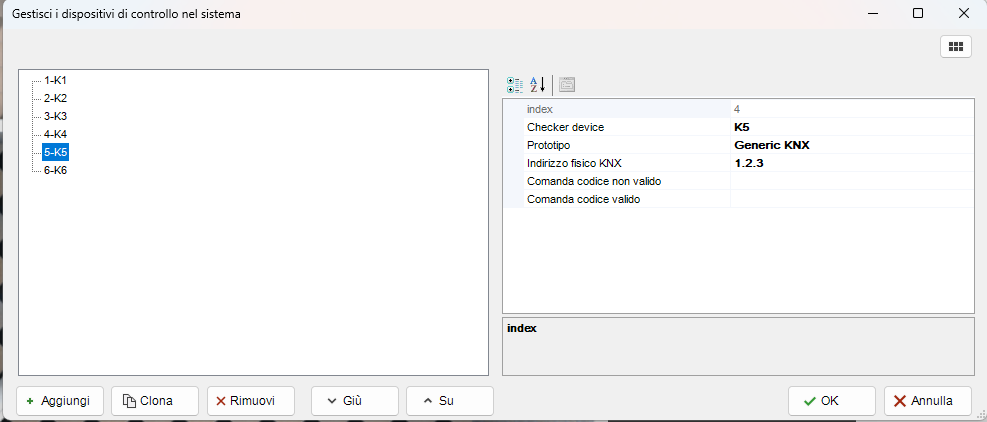Open the Prototipo Generic KNX field
The image size is (987, 422).
coord(850,145)
